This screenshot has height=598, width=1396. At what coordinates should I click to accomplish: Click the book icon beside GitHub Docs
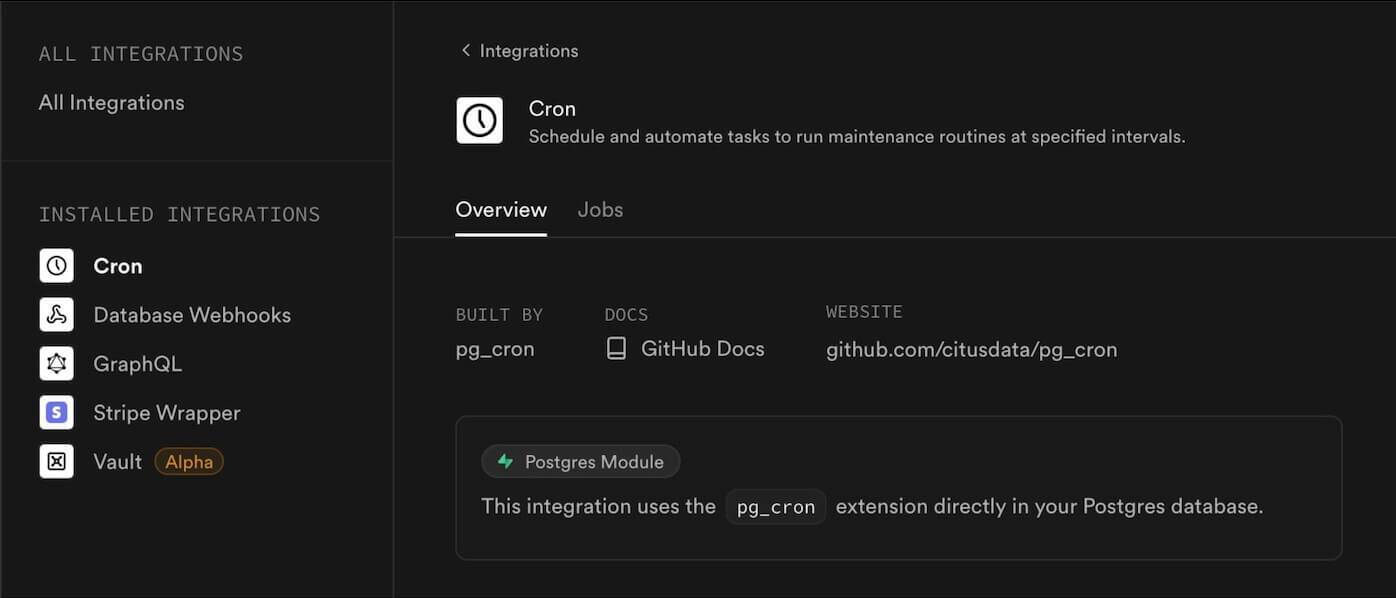[615, 348]
